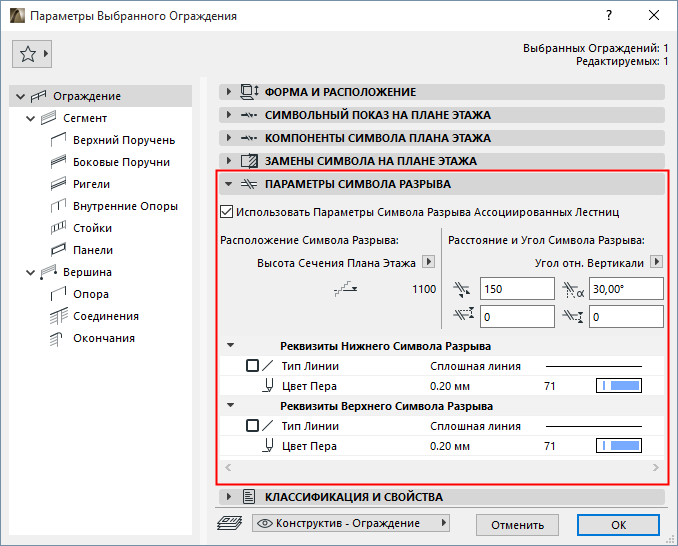Close the Параметры Выбранного Ограждения dialog

click(654, 16)
